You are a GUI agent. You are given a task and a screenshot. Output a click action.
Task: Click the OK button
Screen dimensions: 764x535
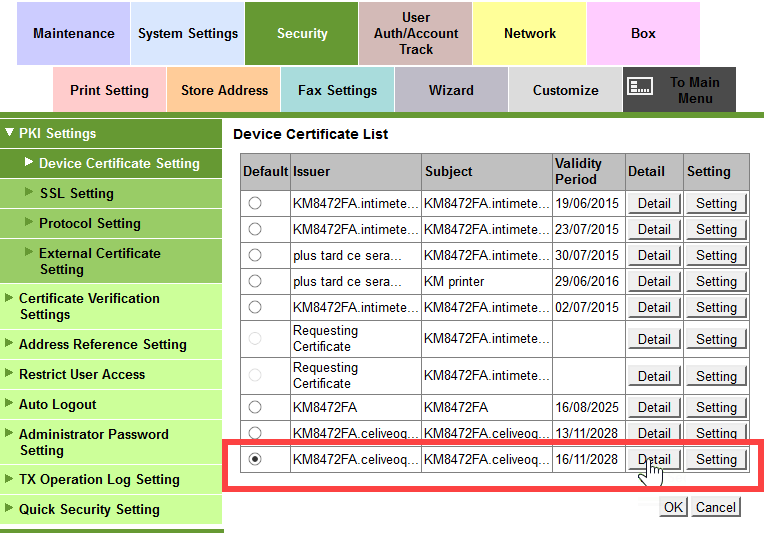[673, 507]
